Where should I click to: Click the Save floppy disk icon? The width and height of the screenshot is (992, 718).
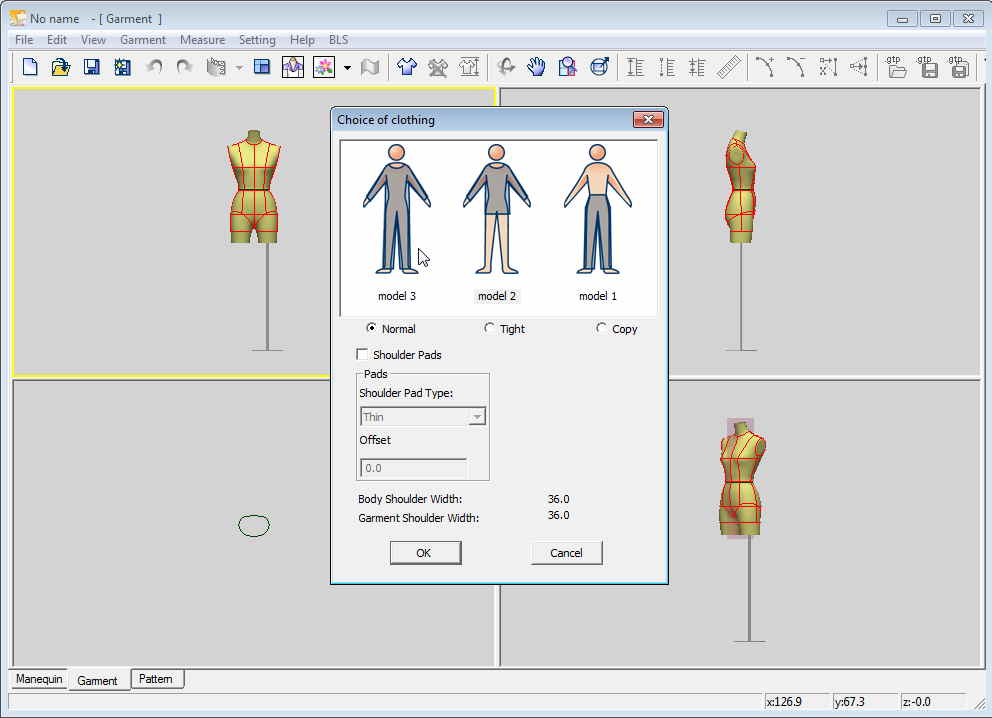pos(91,67)
